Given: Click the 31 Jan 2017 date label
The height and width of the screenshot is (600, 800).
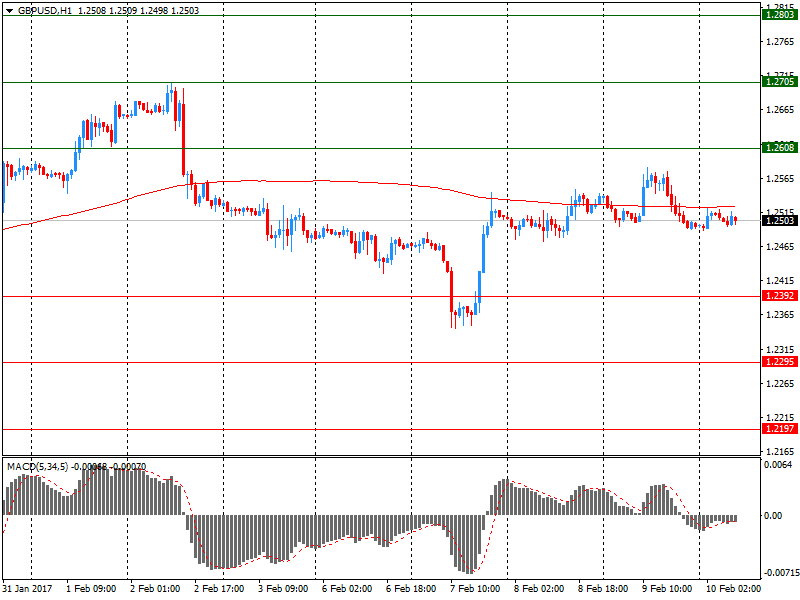Looking at the screenshot, I should [27, 589].
